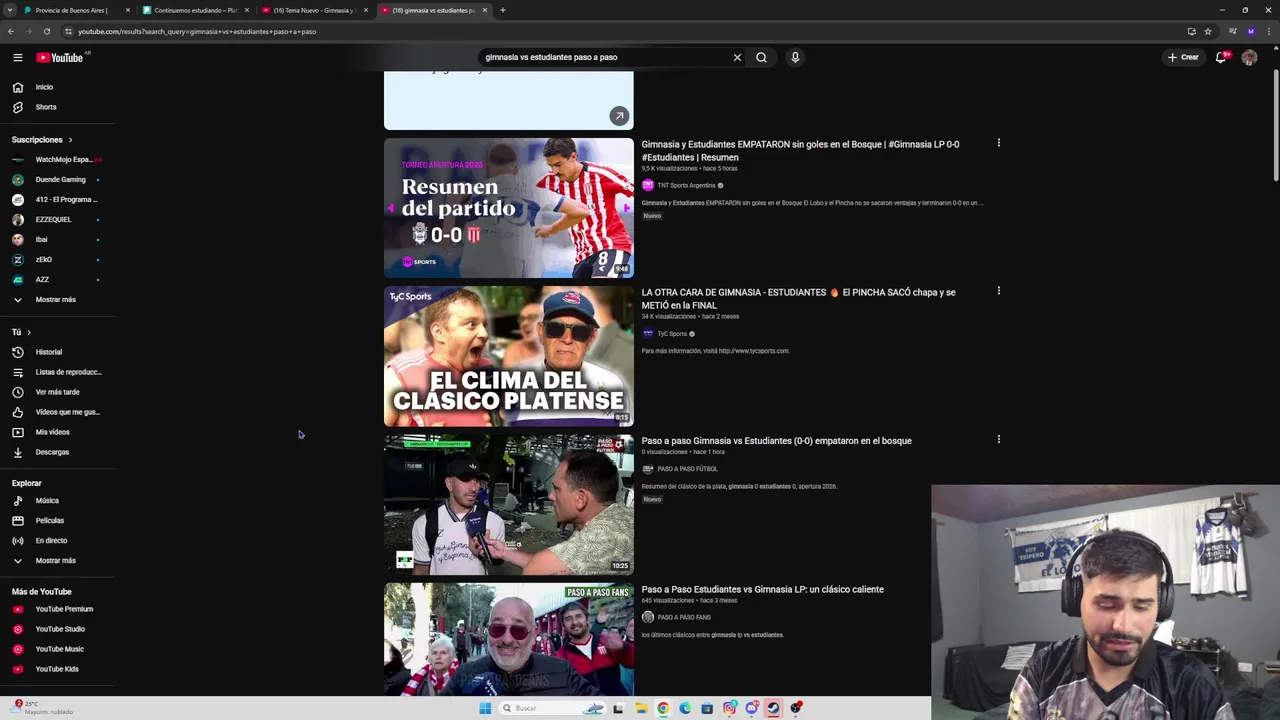The height and width of the screenshot is (720, 1280).
Task: Open TNT Sports Argentina channel link
Action: click(x=686, y=185)
